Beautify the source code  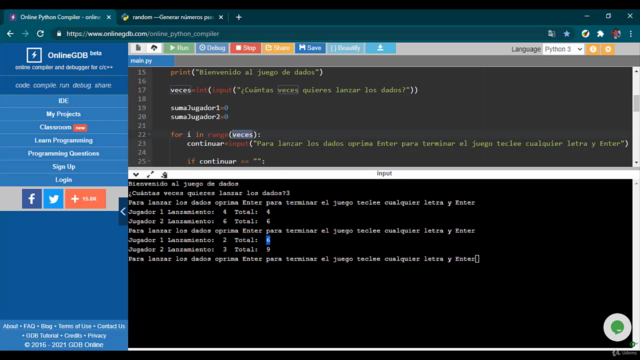[x=345, y=48]
